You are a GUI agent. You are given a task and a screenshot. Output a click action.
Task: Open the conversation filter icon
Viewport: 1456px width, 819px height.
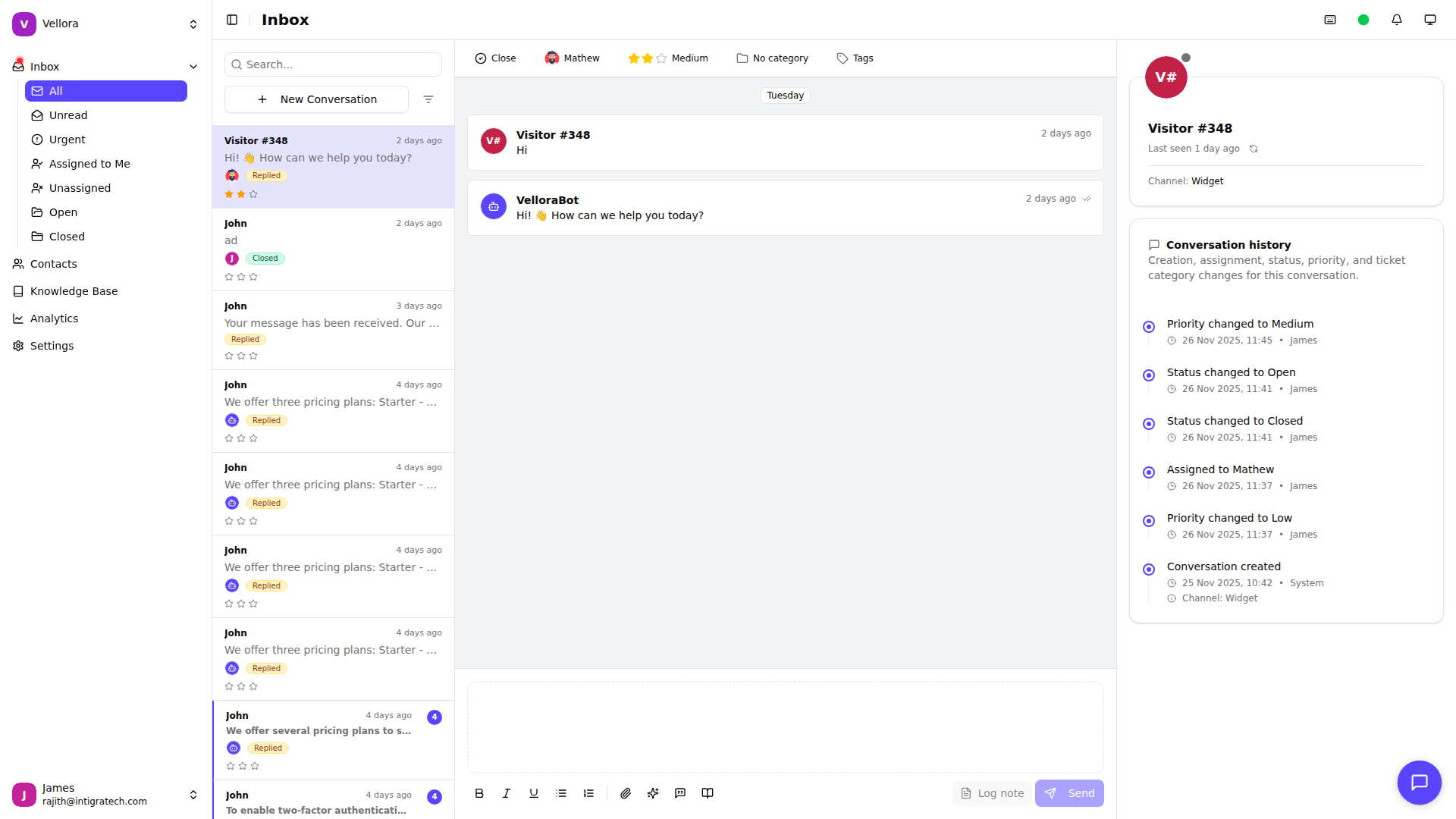tap(428, 99)
